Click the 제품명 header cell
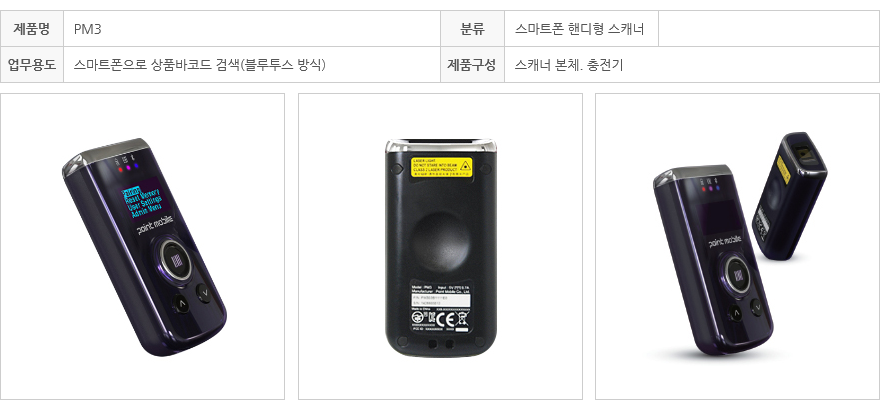The height and width of the screenshot is (410, 880). [x=32, y=29]
